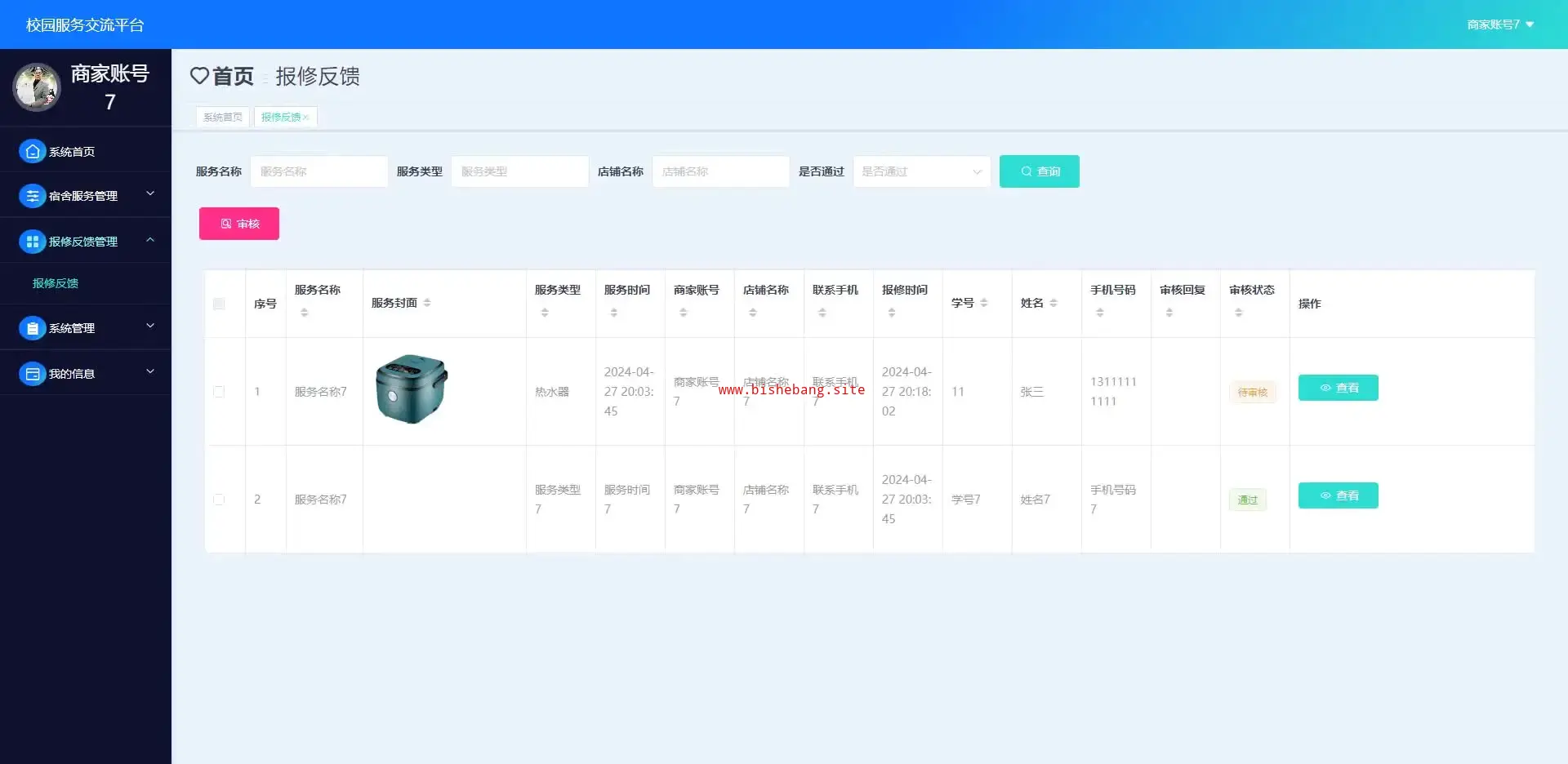Open the 是否通过 dropdown filter
Image resolution: width=1568 pixels, height=764 pixels.
point(921,171)
